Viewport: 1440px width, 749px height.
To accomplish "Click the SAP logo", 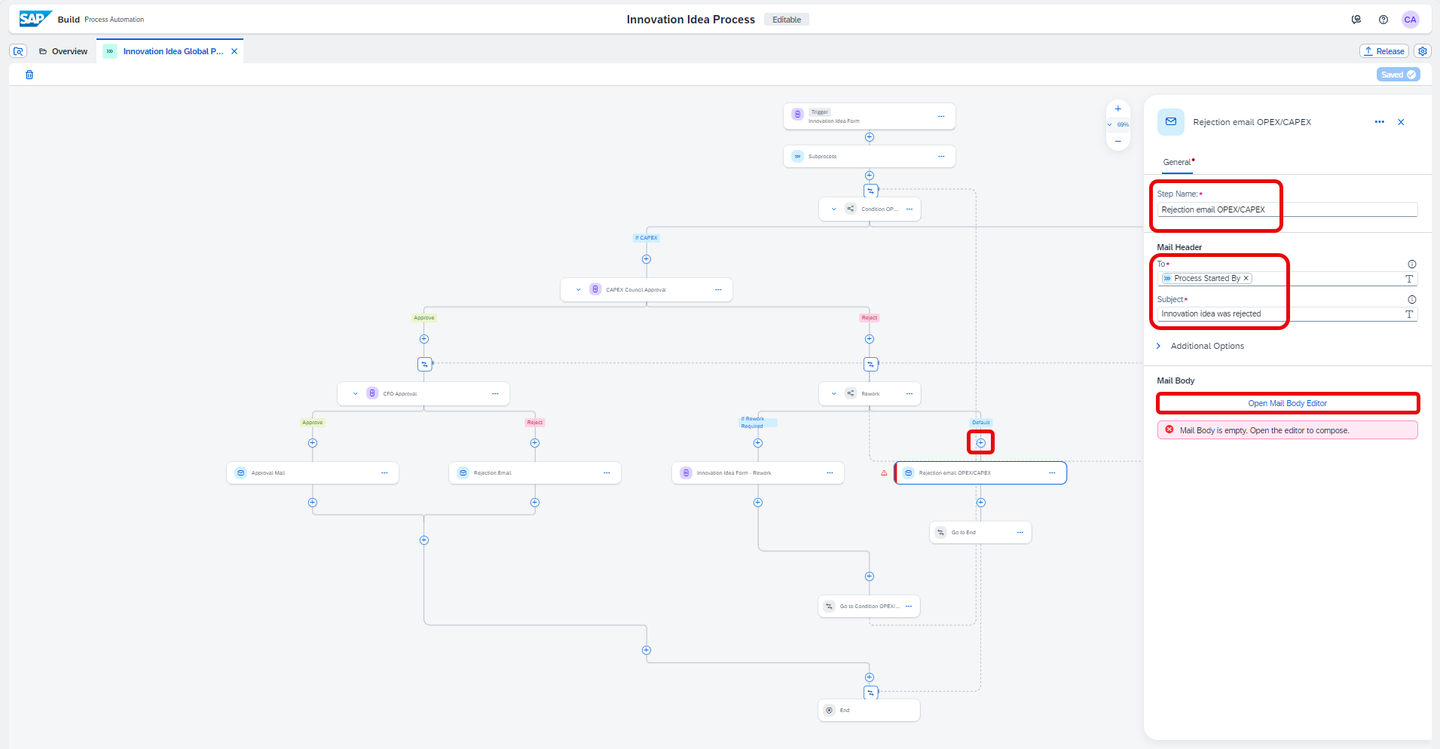I will tap(37, 19).
